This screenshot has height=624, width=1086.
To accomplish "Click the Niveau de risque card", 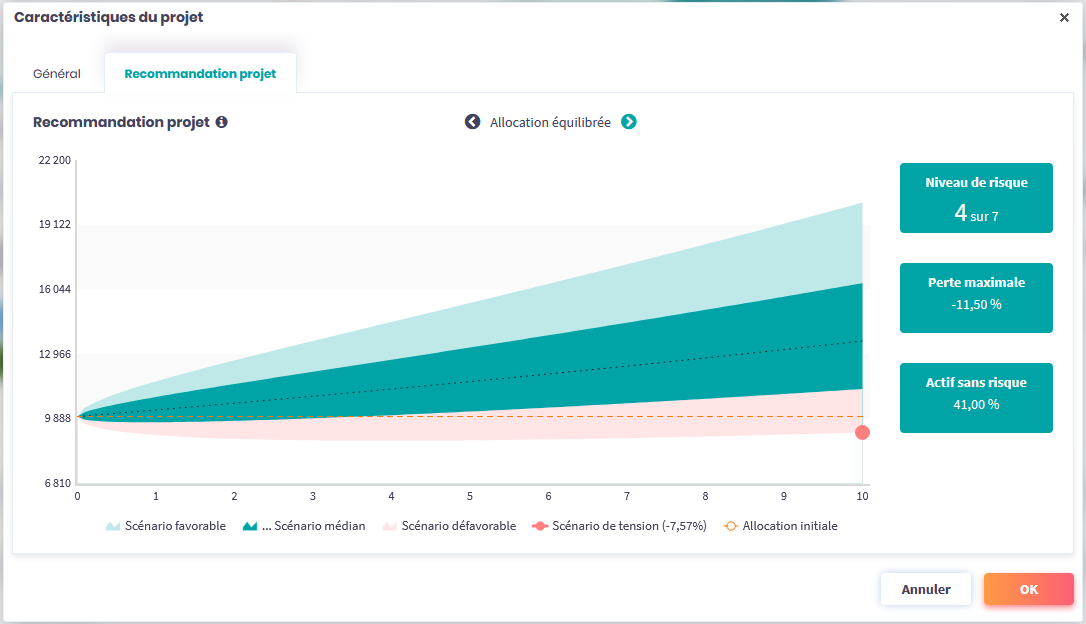I will pos(976,198).
